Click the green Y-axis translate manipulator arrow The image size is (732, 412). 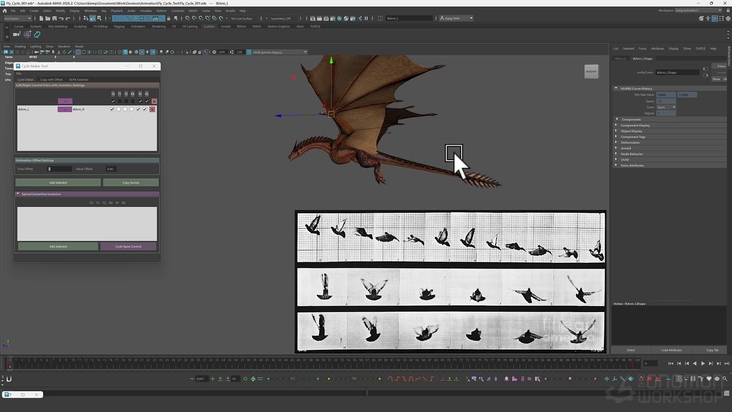pos(331,61)
